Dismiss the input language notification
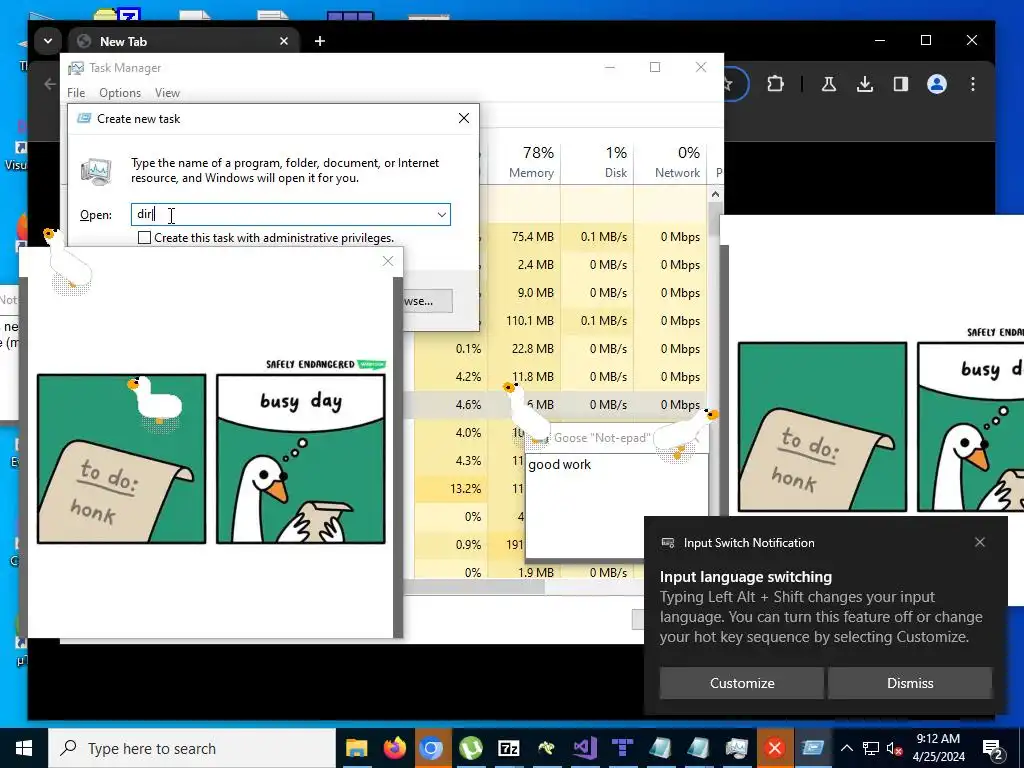 910,683
